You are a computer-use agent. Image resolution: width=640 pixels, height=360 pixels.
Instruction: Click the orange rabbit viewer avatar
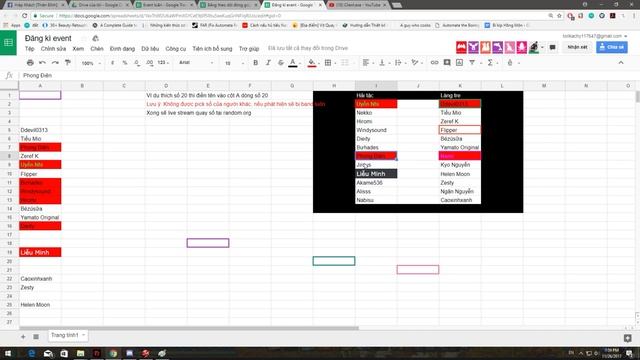tap(485, 47)
